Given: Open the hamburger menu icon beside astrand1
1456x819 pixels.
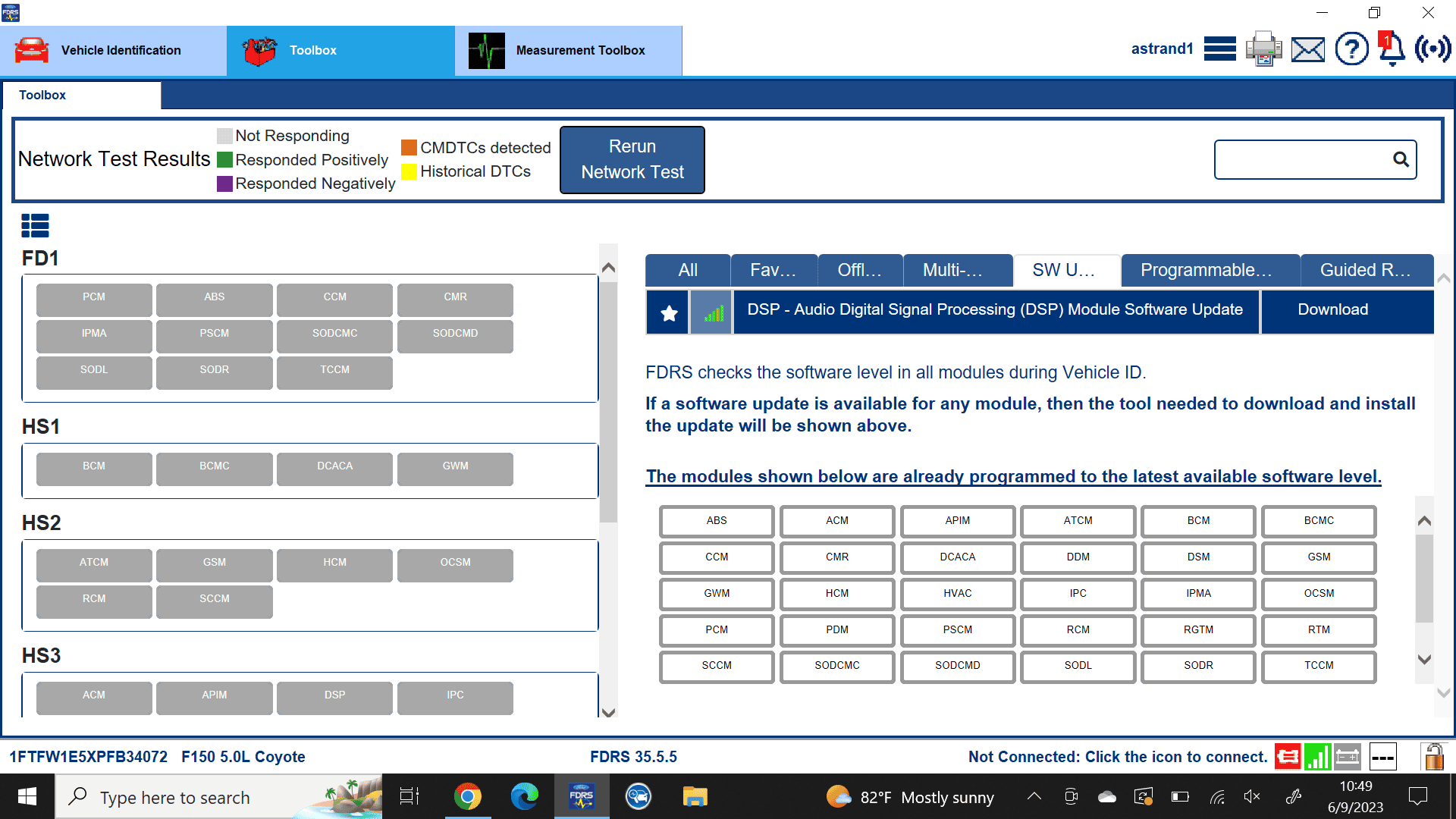Looking at the screenshot, I should 1219,49.
